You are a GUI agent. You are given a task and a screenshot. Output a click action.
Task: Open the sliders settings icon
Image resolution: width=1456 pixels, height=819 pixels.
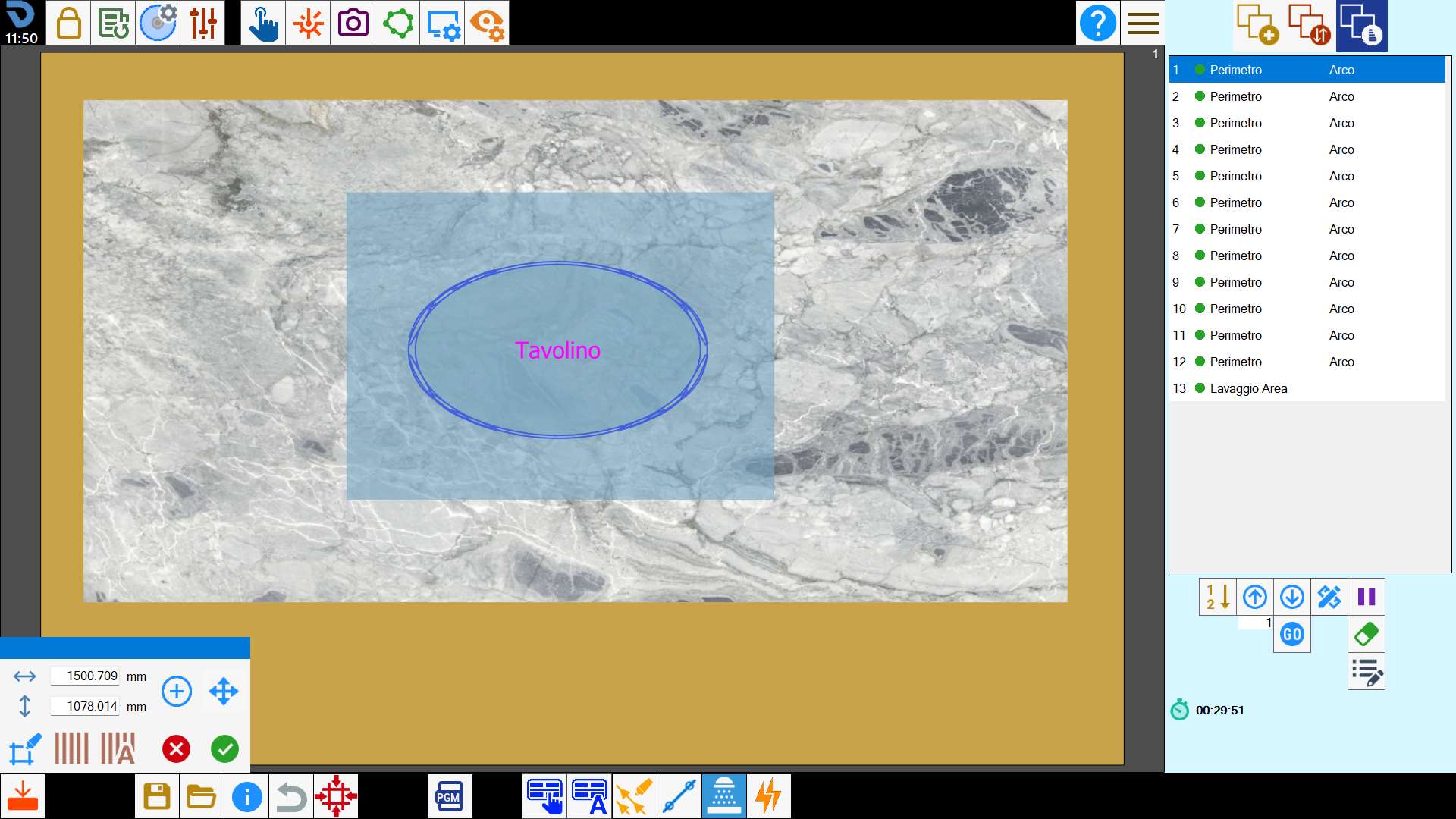coord(203,23)
